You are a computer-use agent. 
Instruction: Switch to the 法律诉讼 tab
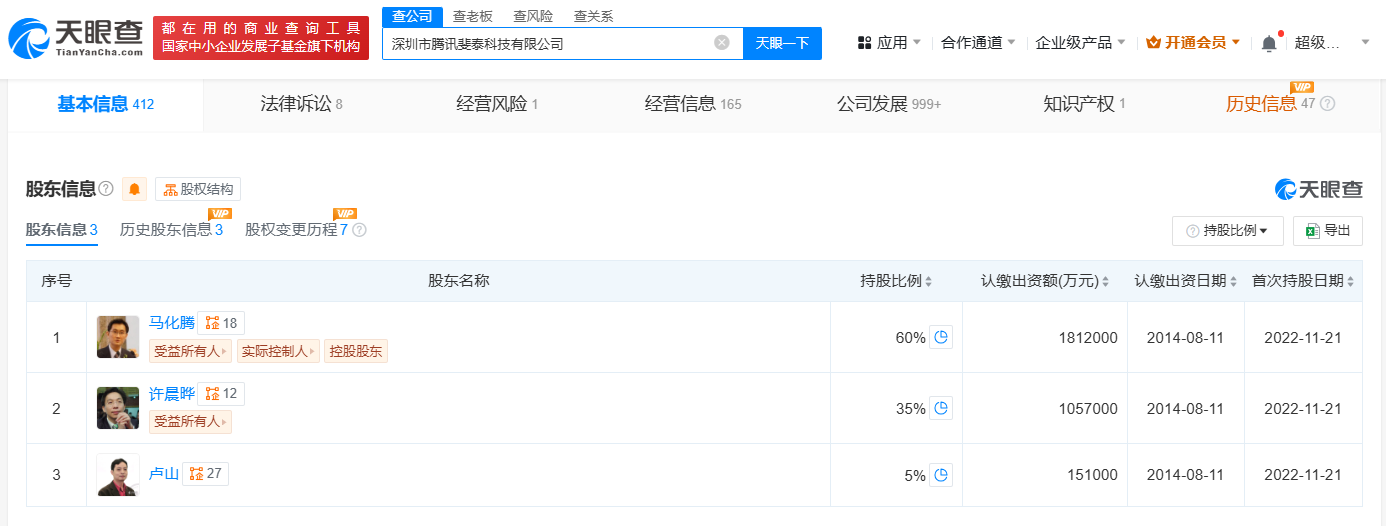point(301,104)
